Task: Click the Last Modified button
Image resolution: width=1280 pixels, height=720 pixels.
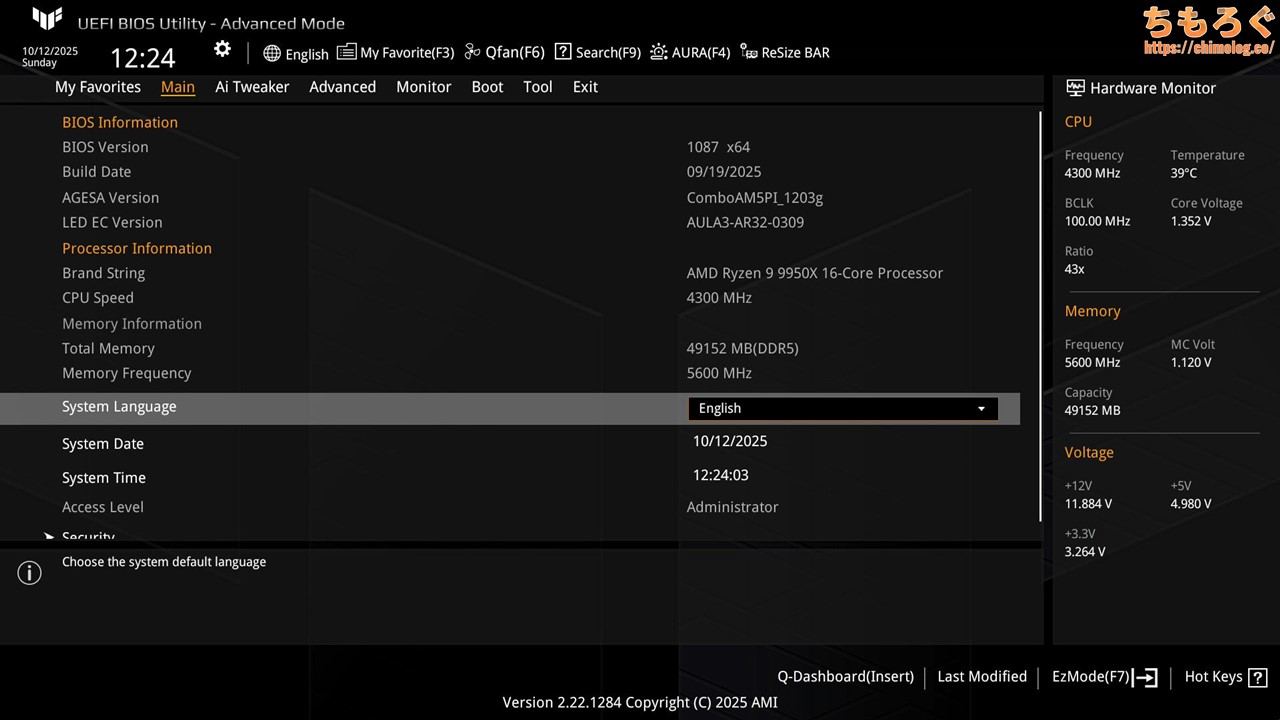Action: [981, 677]
